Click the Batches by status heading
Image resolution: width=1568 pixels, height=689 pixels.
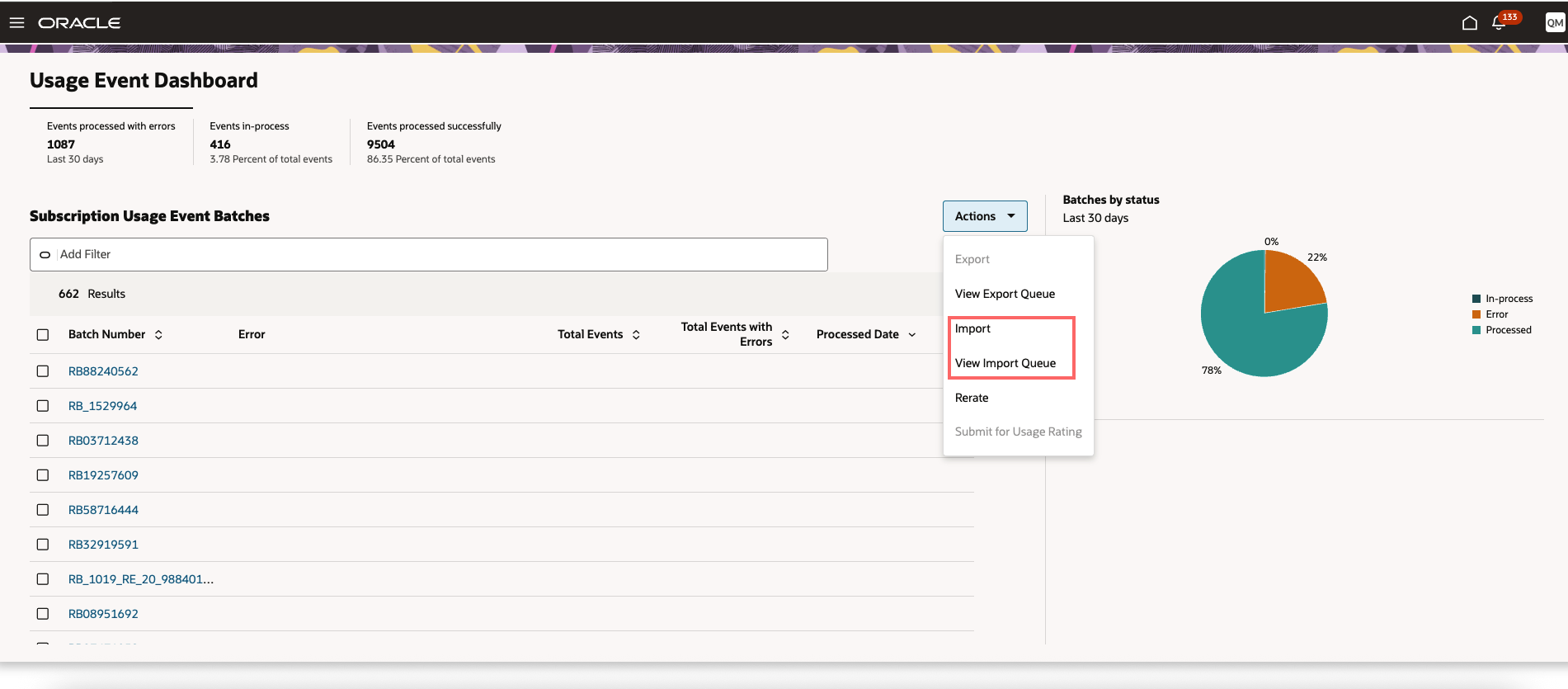pyautogui.click(x=1111, y=200)
